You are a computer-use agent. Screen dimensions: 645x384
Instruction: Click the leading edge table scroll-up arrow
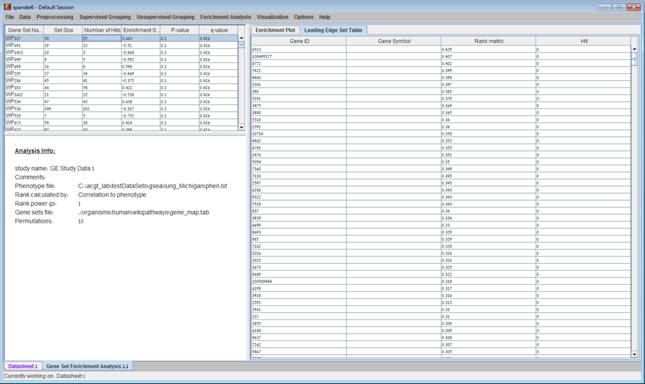click(634, 49)
